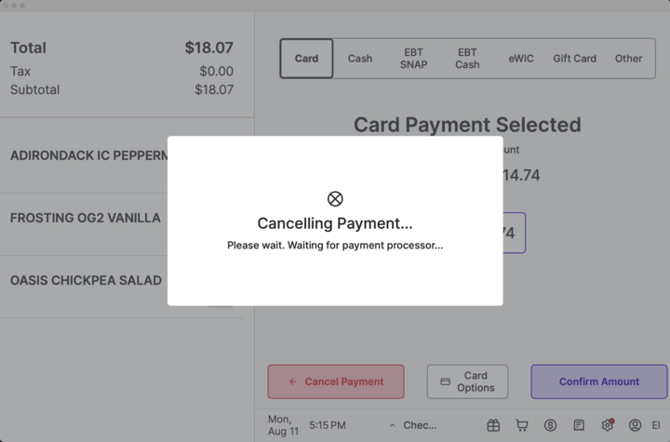Open the receipt icon in bottom bar

[579, 425]
